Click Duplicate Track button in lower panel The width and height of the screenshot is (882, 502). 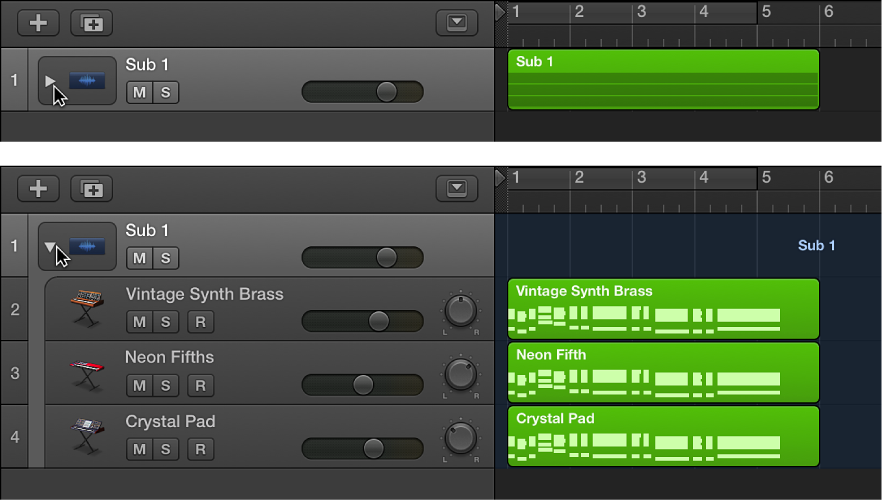(91, 189)
